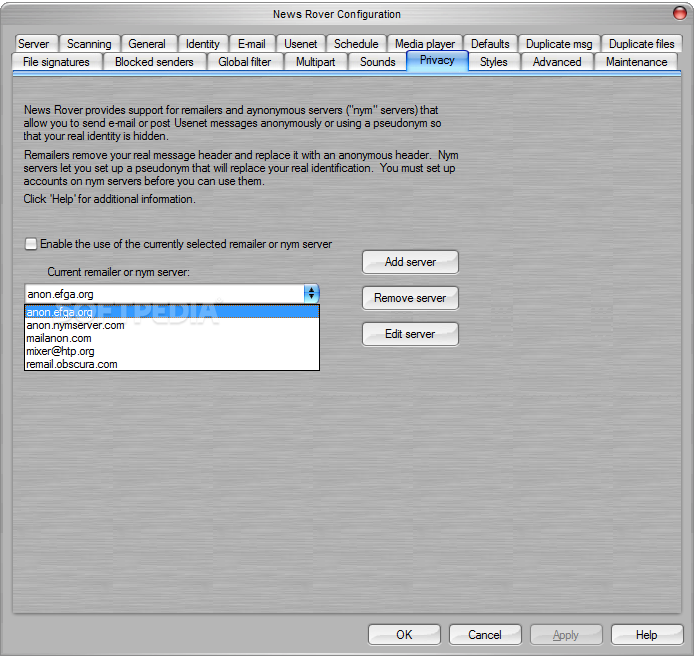Go to Blocked senders tab
Viewport: 694px width, 656px height.
pyautogui.click(x=154, y=62)
